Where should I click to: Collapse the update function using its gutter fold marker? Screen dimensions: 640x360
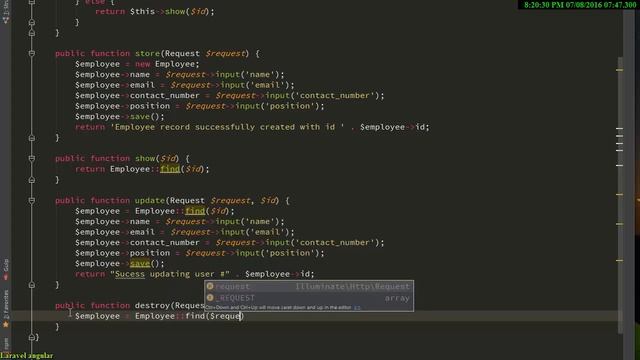32,200
